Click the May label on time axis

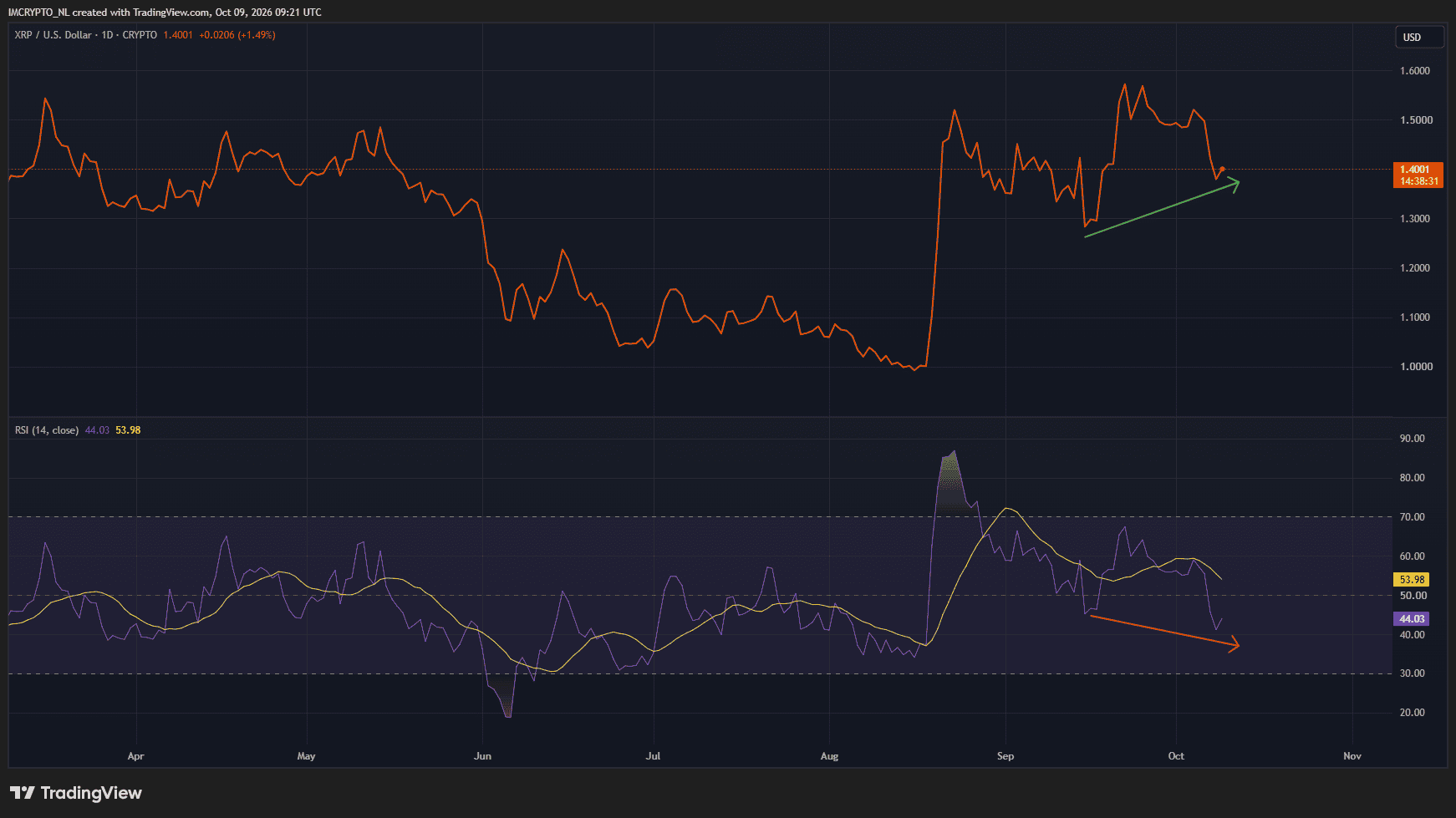click(307, 756)
